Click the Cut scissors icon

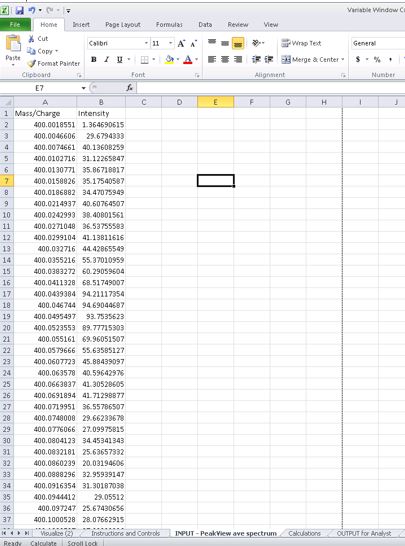click(x=31, y=39)
